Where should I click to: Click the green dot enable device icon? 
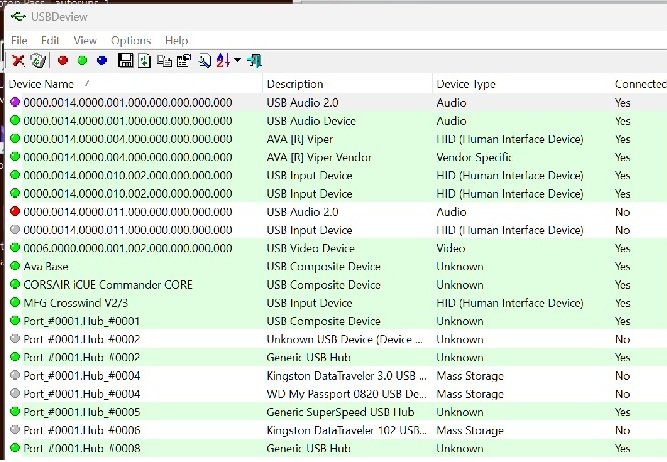coord(82,61)
